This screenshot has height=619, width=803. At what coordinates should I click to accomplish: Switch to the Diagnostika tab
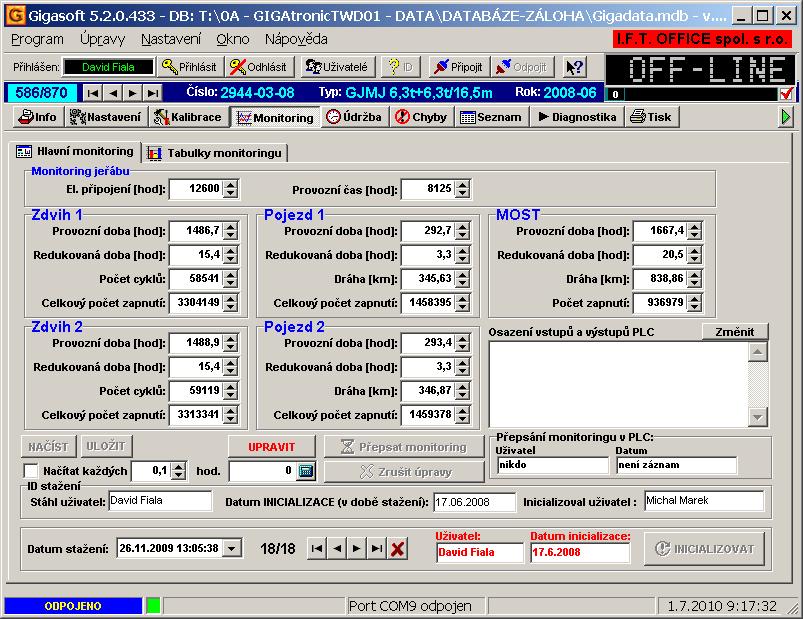point(577,117)
